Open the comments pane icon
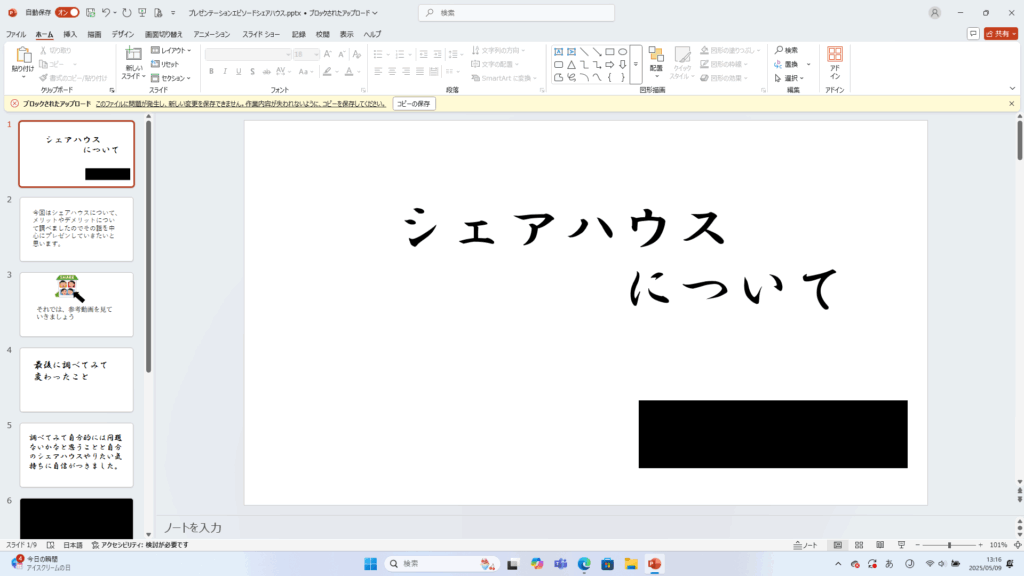This screenshot has height=576, width=1024. point(973,33)
